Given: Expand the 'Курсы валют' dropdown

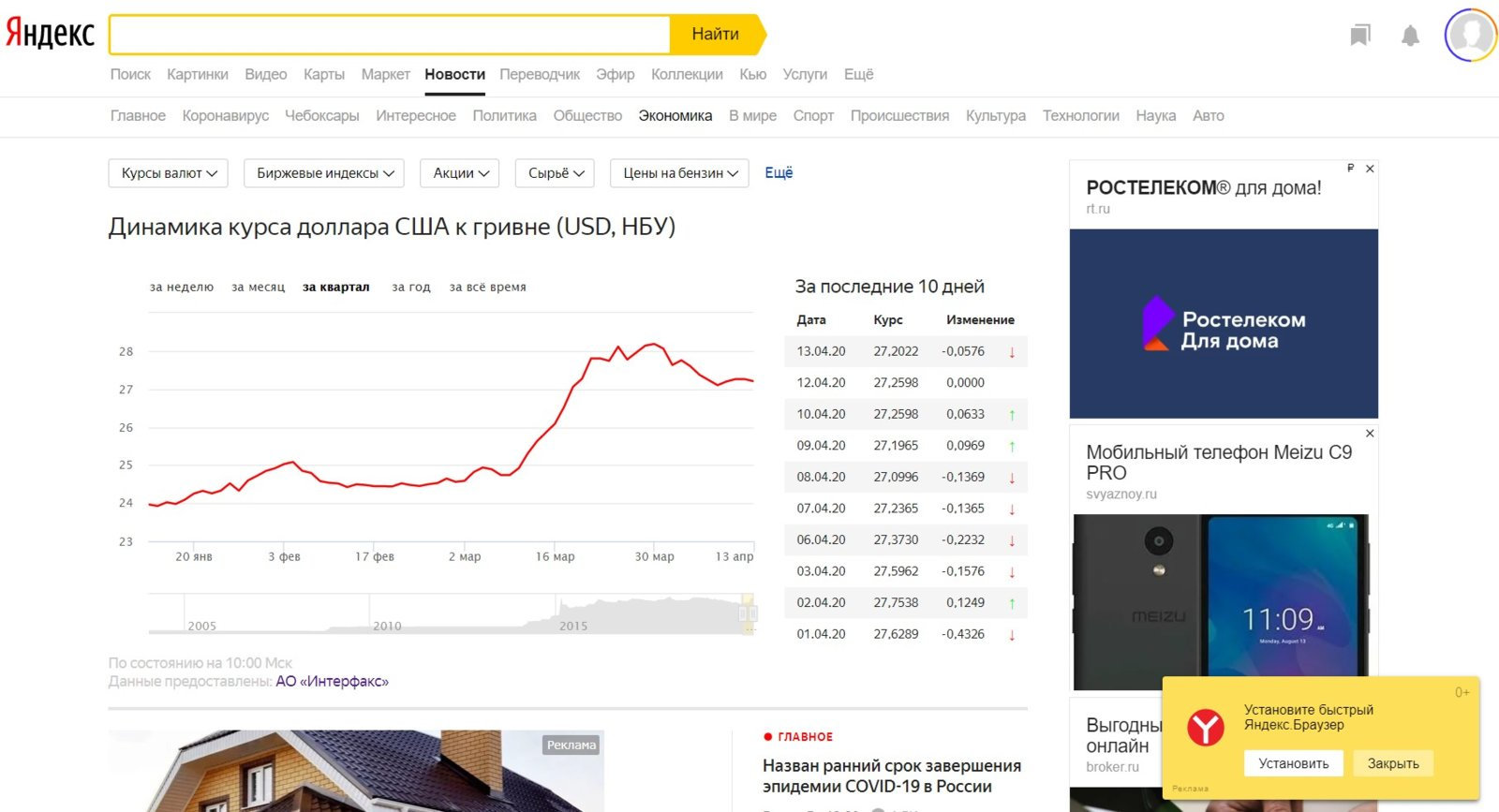Looking at the screenshot, I should pyautogui.click(x=169, y=173).
